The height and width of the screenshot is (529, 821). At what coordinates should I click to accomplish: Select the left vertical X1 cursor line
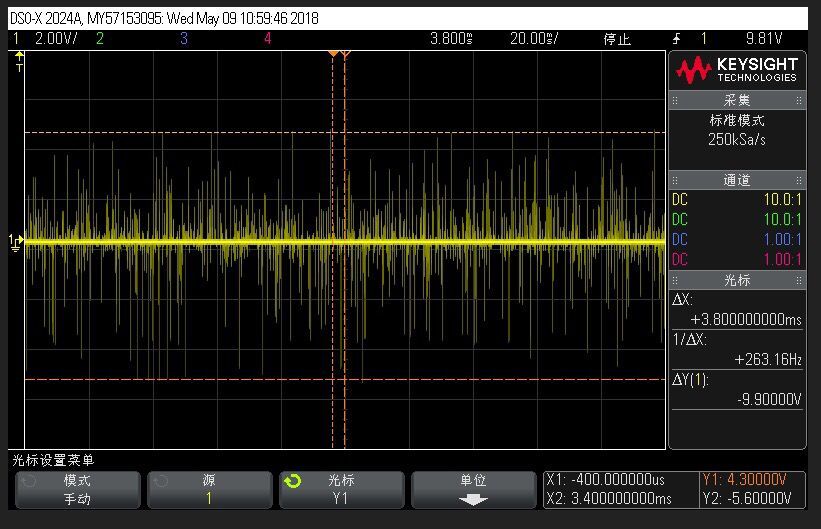coord(332,251)
